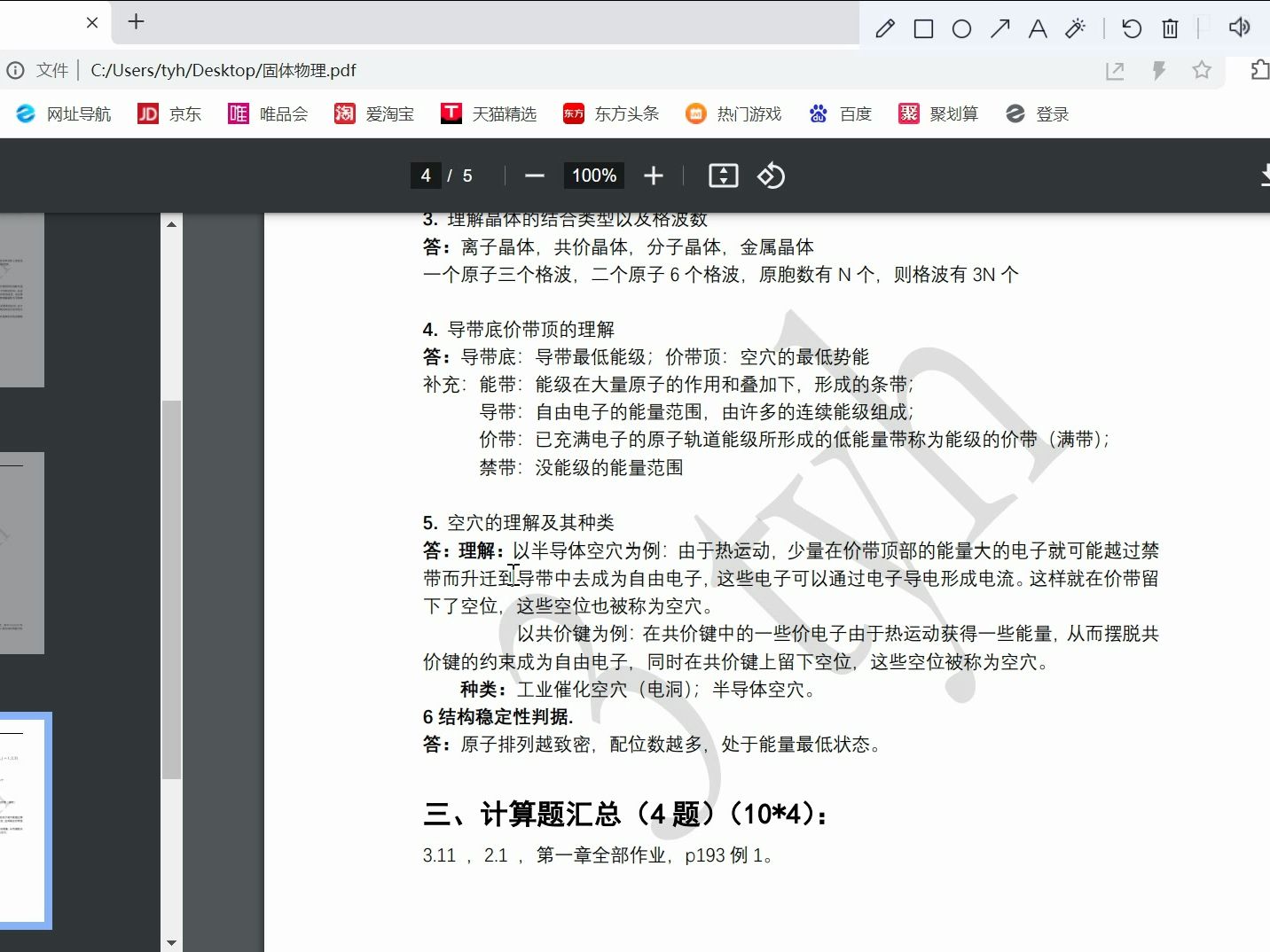Click the thumbnail sidebar scroll up arrow
Image resolution: width=1270 pixels, height=952 pixels.
tap(171, 224)
